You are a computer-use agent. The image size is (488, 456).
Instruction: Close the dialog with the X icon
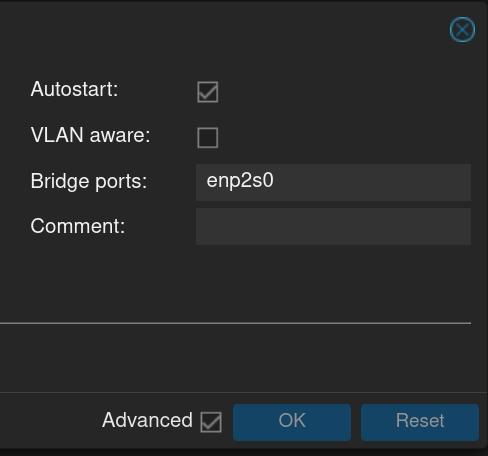click(x=462, y=30)
